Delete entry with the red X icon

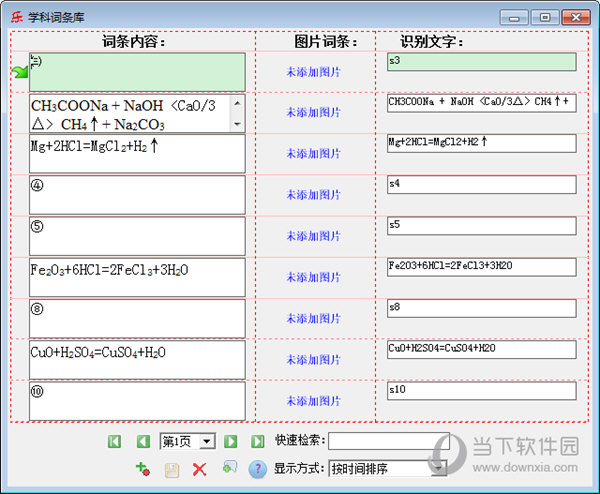(x=199, y=469)
